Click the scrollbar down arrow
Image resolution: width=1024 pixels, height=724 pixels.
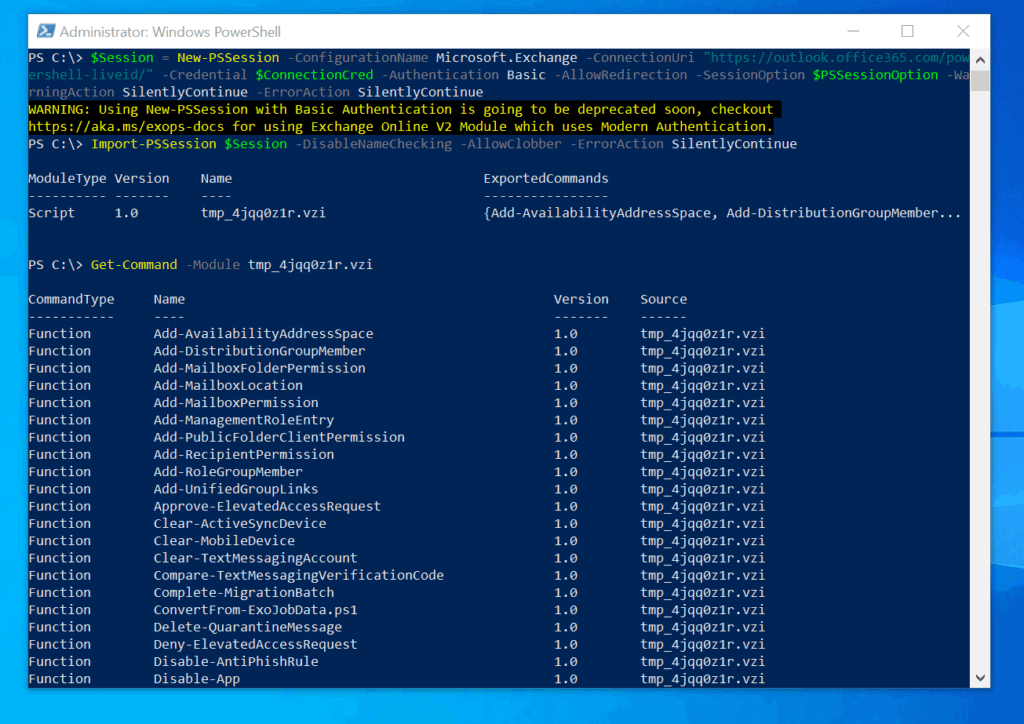click(980, 678)
